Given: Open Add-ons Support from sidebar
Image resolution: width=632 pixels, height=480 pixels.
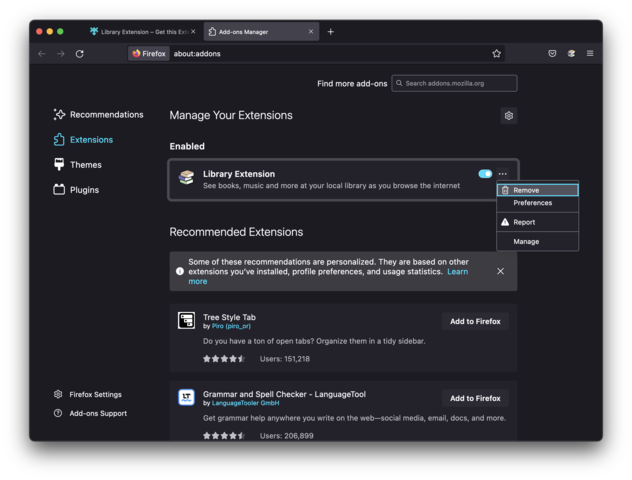Looking at the screenshot, I should (x=90, y=413).
